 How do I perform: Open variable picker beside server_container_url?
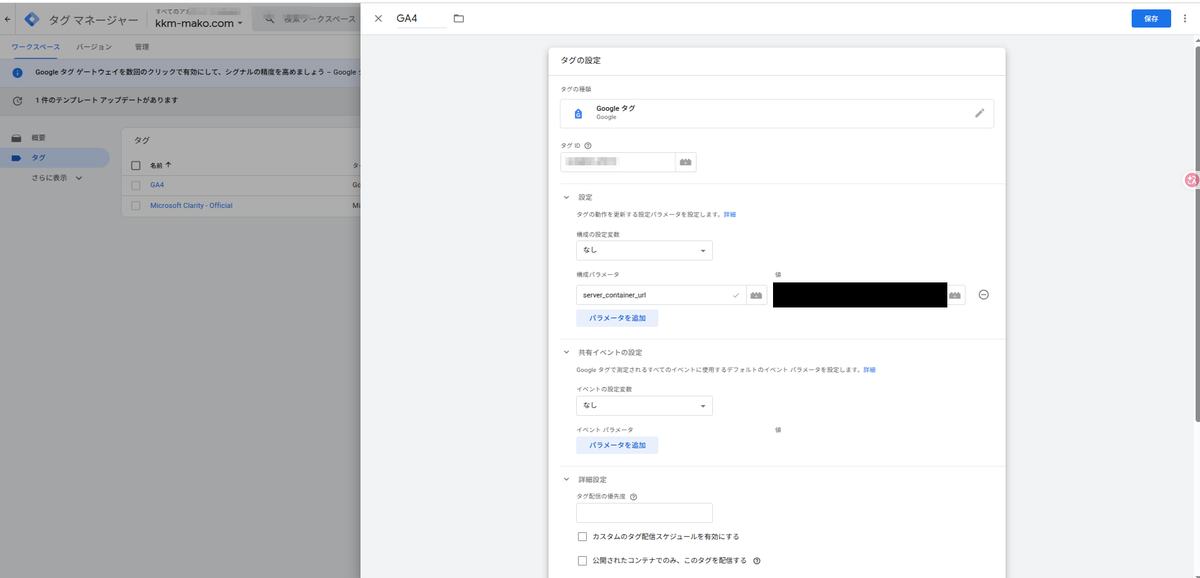coord(756,295)
